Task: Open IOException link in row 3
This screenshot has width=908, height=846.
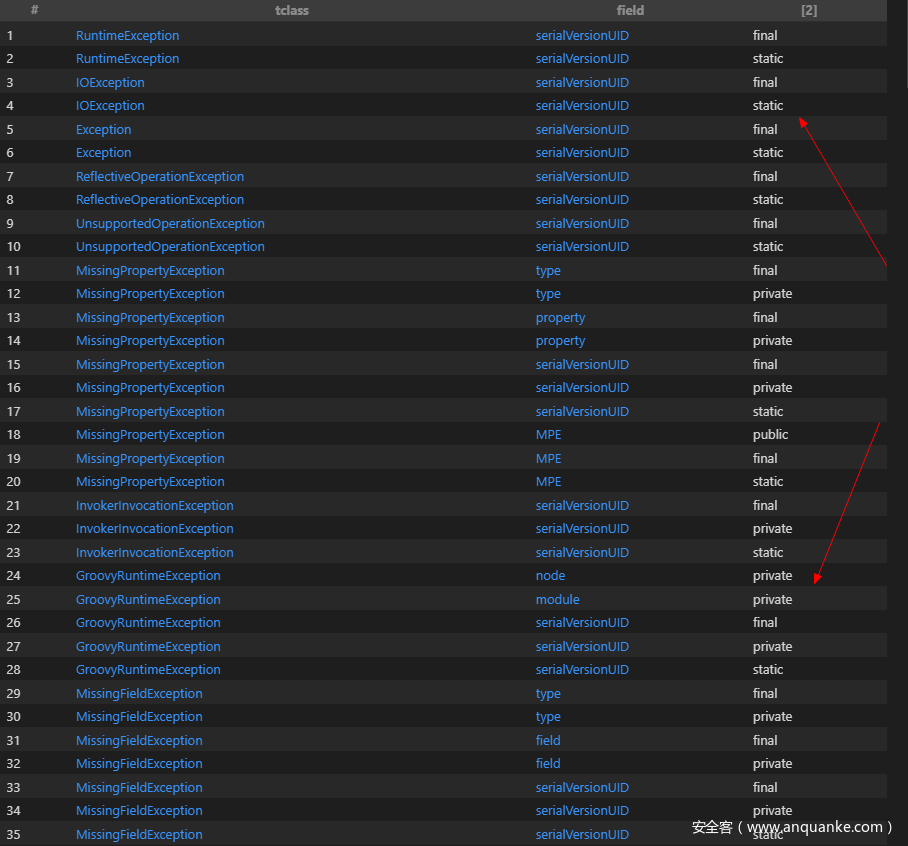Action: click(110, 82)
